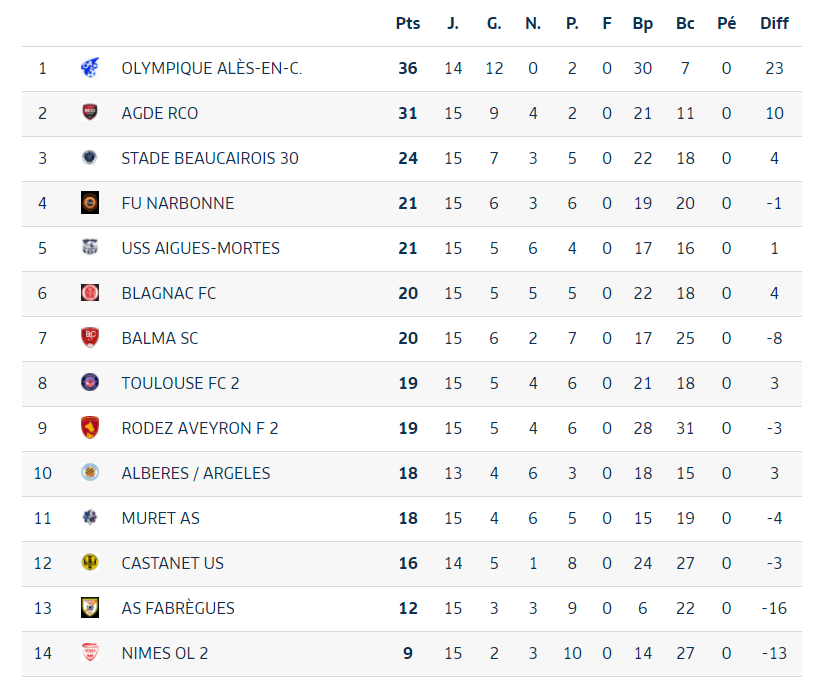Click Olympique Alès 36 points value

408,68
